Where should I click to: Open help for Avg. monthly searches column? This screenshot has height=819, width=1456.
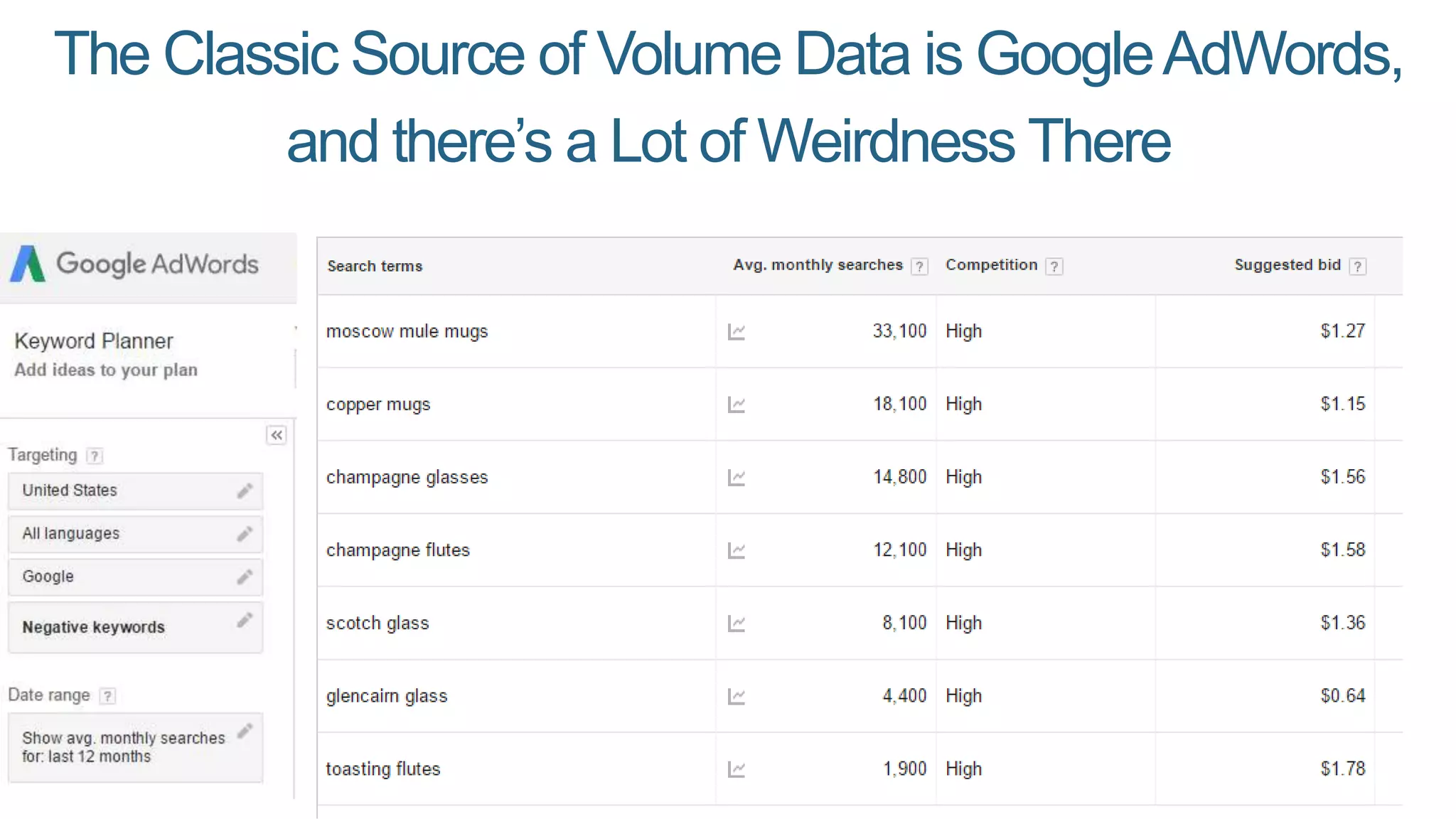919,267
